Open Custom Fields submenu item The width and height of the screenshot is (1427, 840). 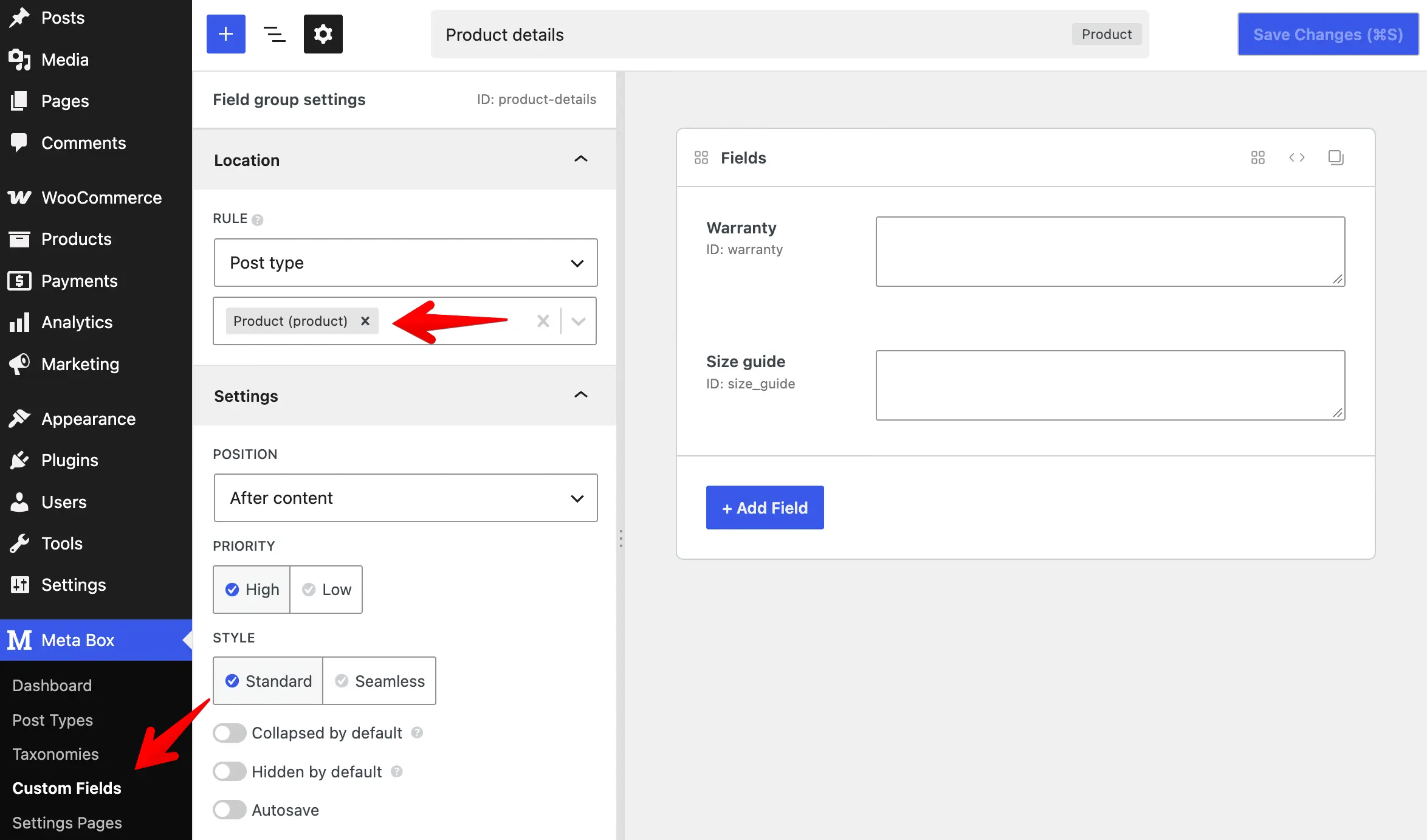point(67,788)
